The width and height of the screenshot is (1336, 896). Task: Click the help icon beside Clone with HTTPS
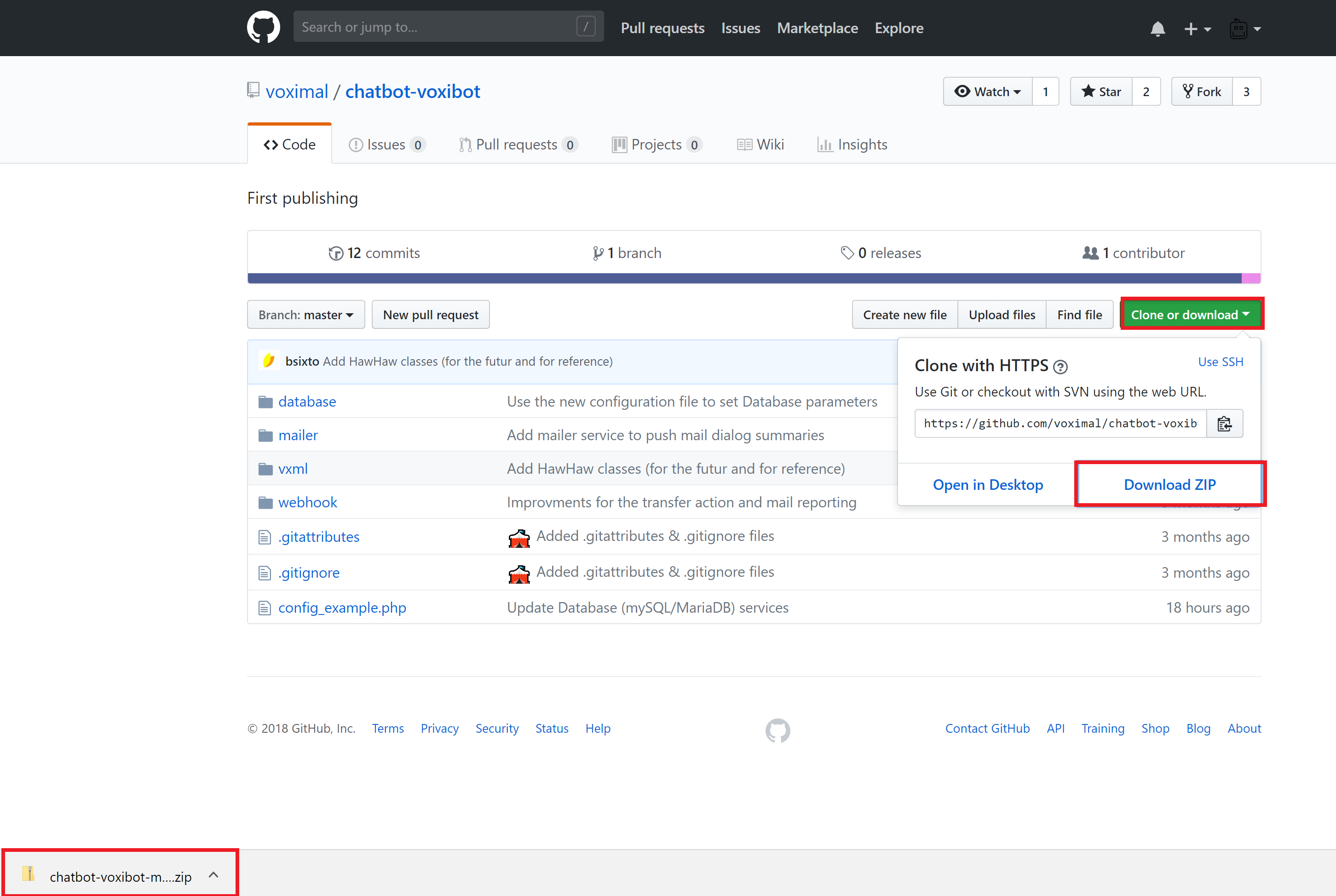click(1060, 367)
